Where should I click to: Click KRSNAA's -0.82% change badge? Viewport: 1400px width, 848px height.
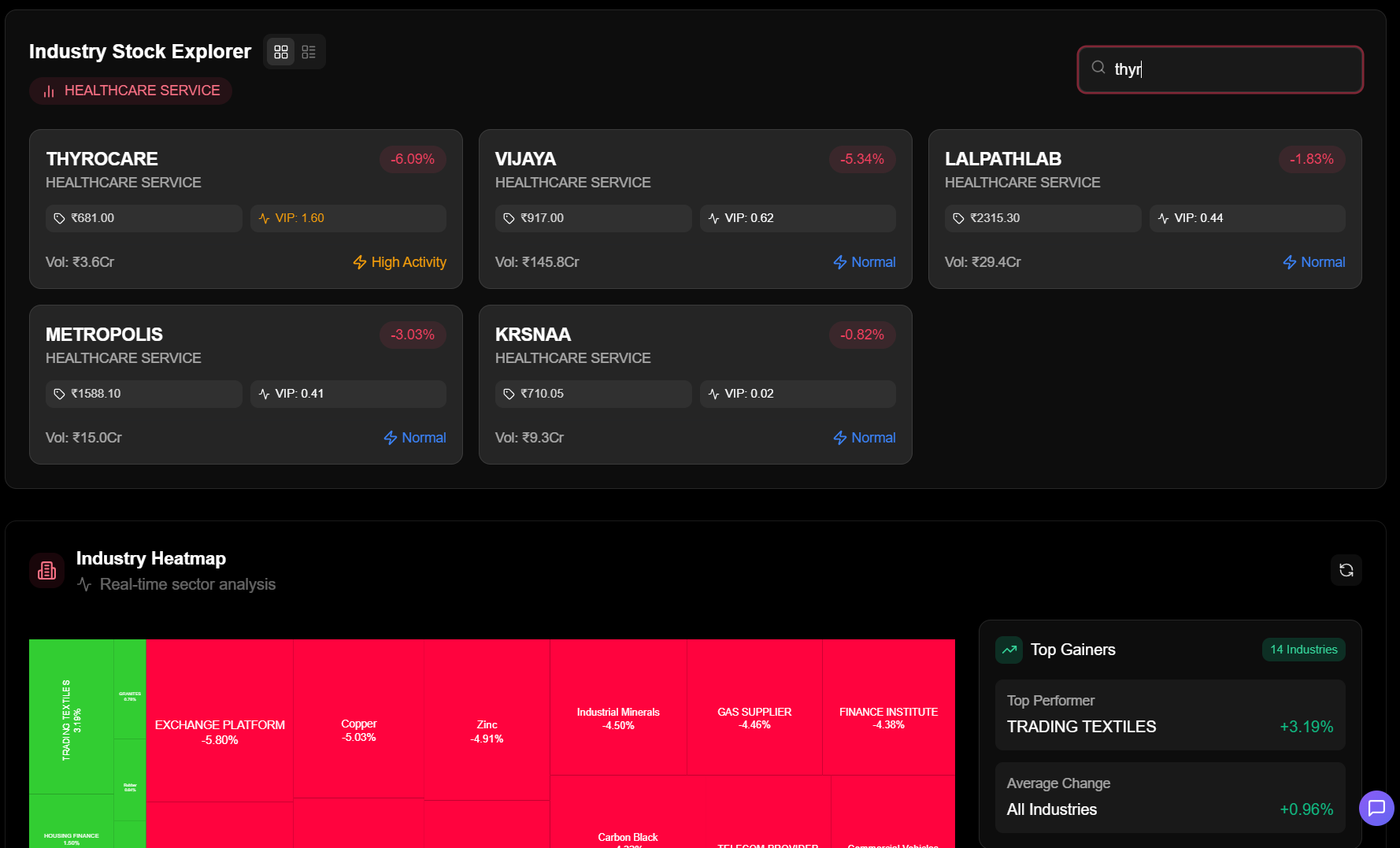862,335
